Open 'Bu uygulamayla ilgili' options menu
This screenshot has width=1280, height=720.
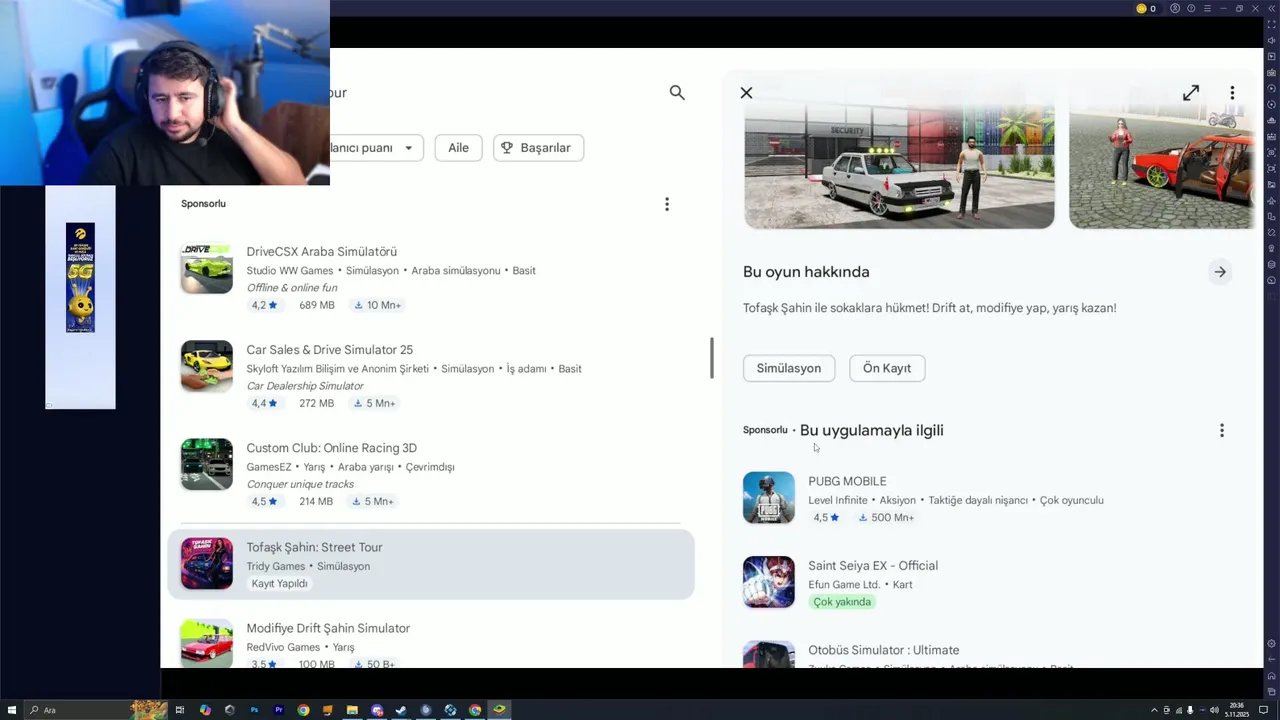tap(1221, 431)
